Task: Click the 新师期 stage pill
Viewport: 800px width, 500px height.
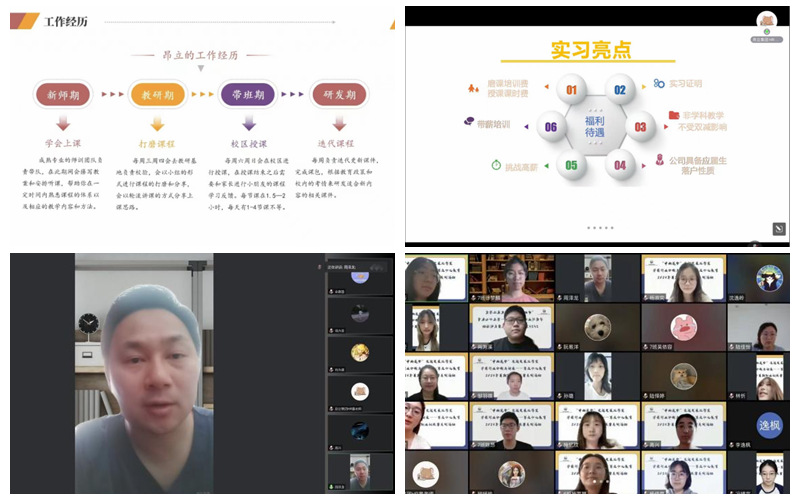Action: pos(63,95)
